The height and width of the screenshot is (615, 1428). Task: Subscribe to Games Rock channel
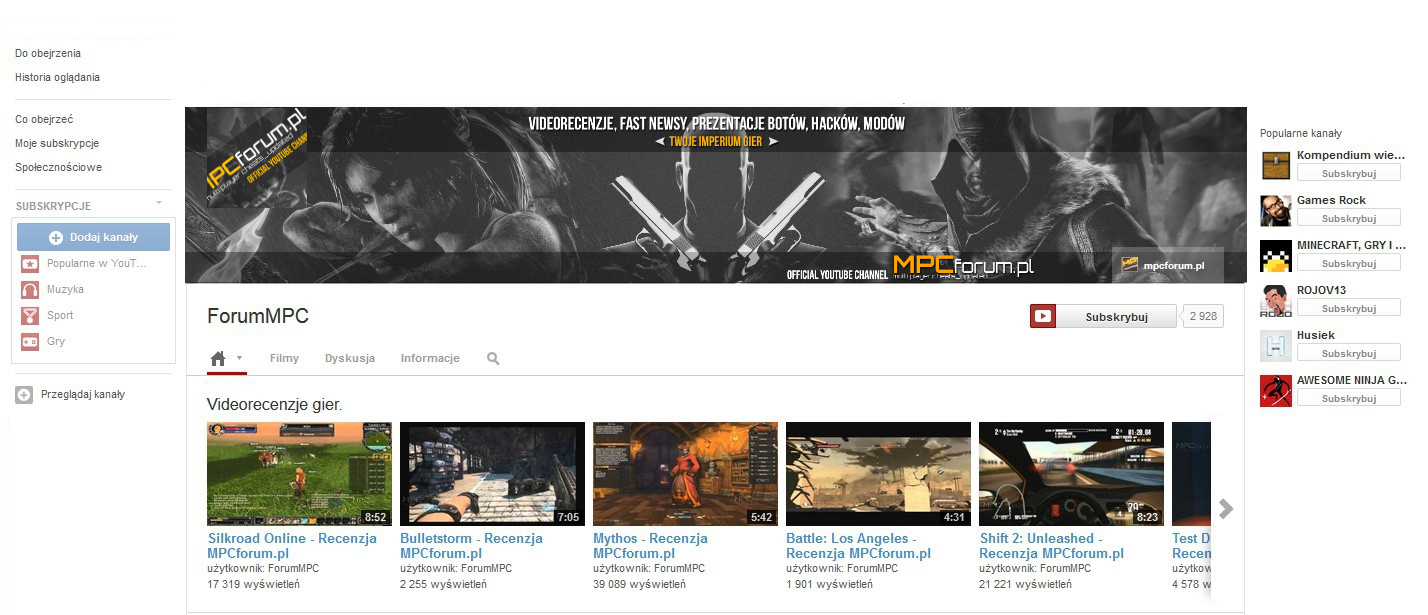click(1348, 218)
